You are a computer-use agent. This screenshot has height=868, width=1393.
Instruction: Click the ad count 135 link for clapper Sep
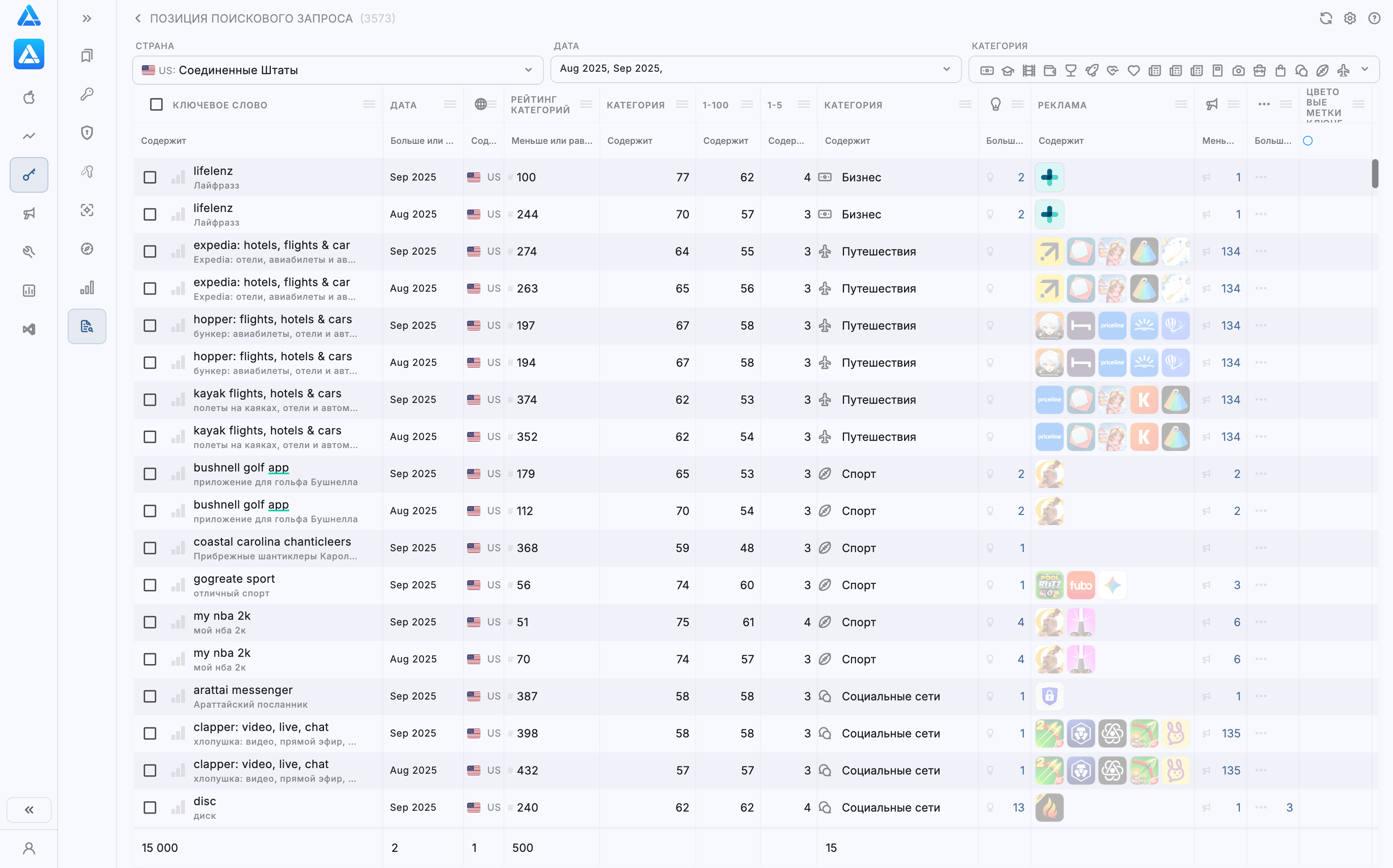coord(1231,733)
